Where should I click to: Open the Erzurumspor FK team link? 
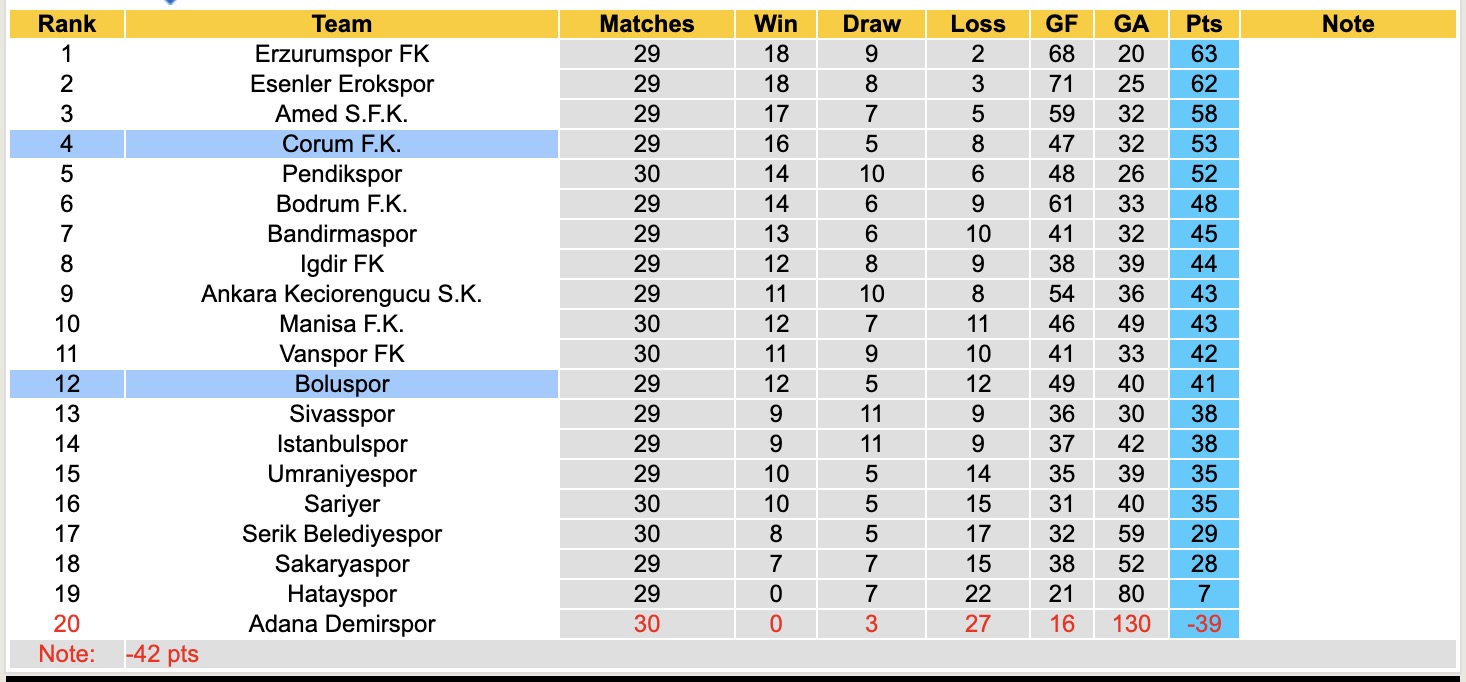coord(341,54)
